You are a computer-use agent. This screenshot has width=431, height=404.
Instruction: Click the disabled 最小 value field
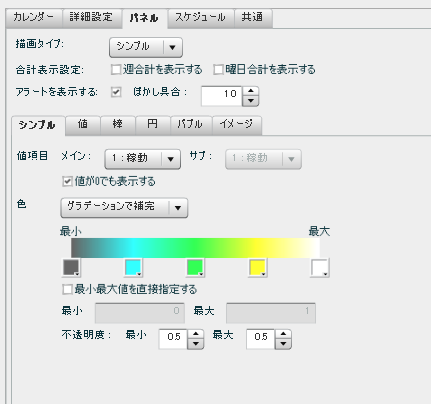point(140,313)
